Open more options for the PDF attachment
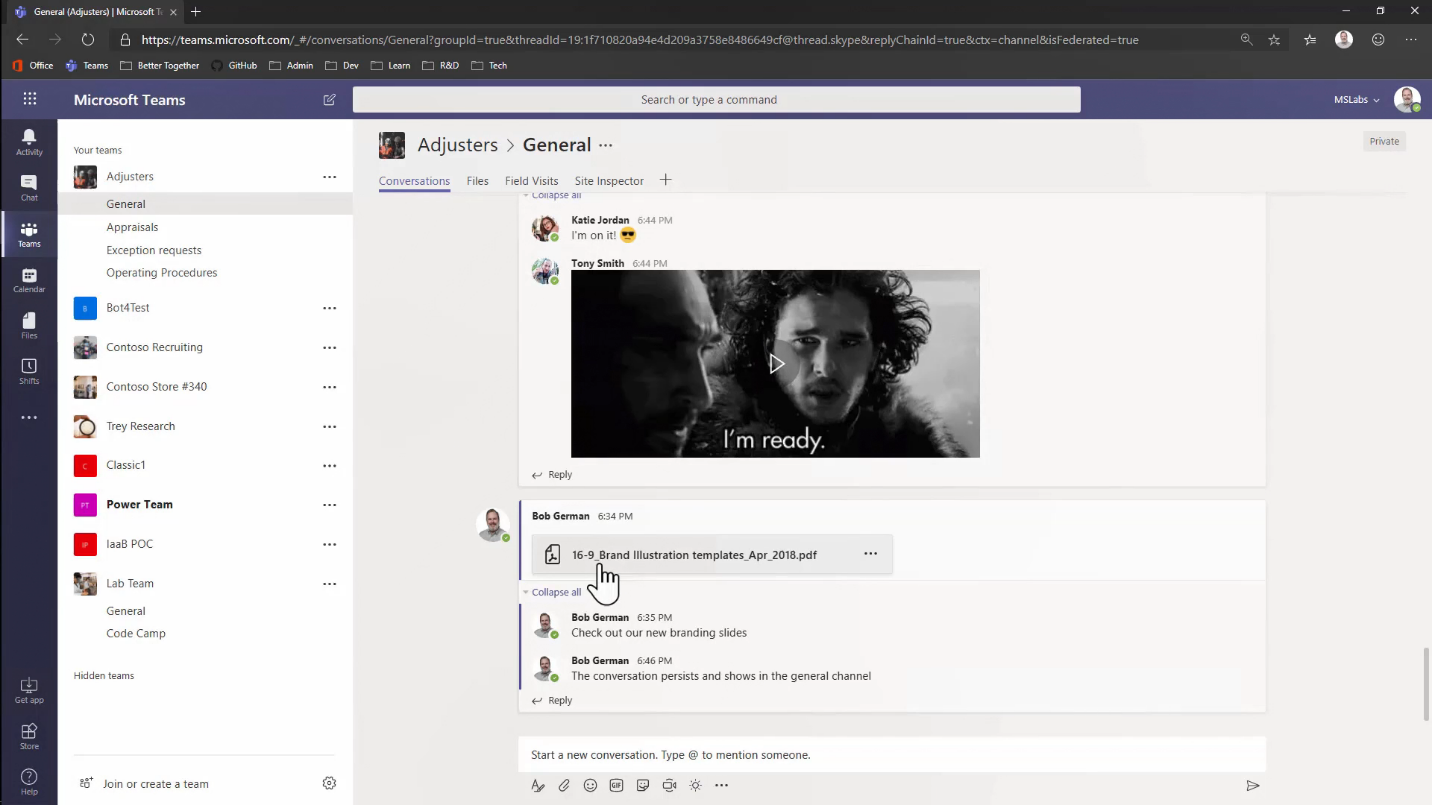 [x=870, y=554]
